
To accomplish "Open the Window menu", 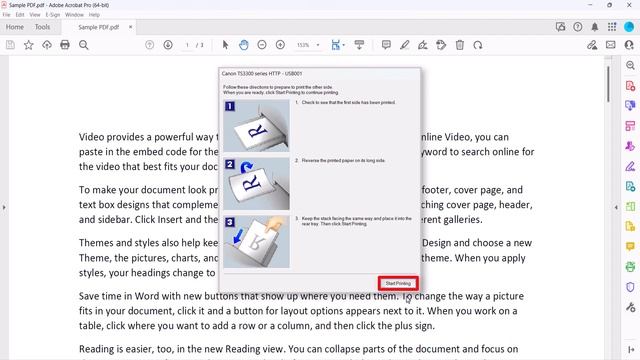I will click(74, 15).
